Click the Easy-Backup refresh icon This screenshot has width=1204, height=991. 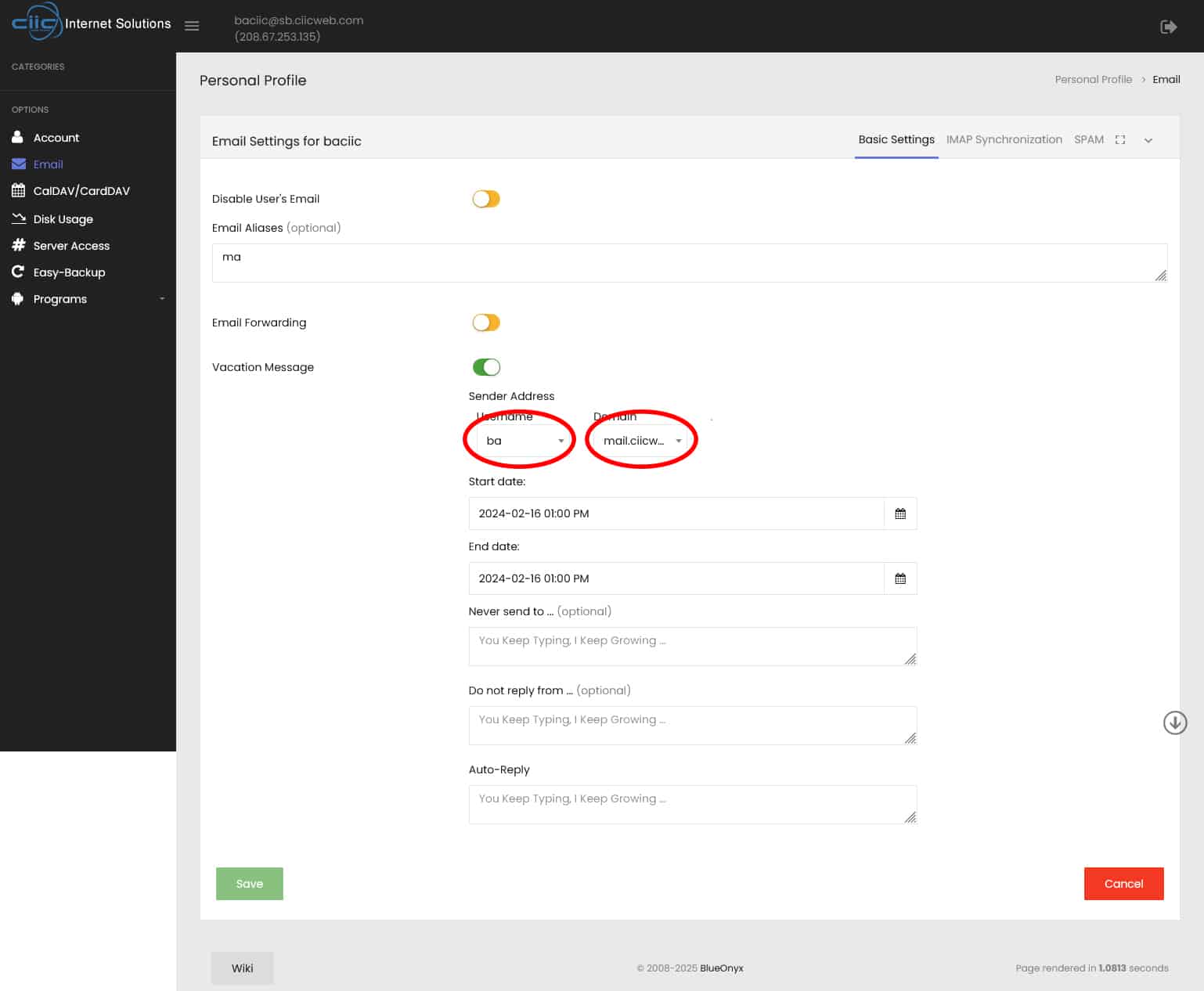click(17, 272)
